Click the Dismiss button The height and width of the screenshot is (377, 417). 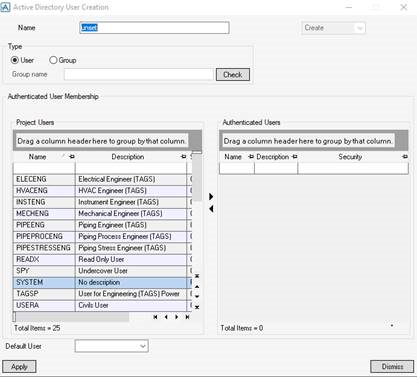(x=392, y=367)
